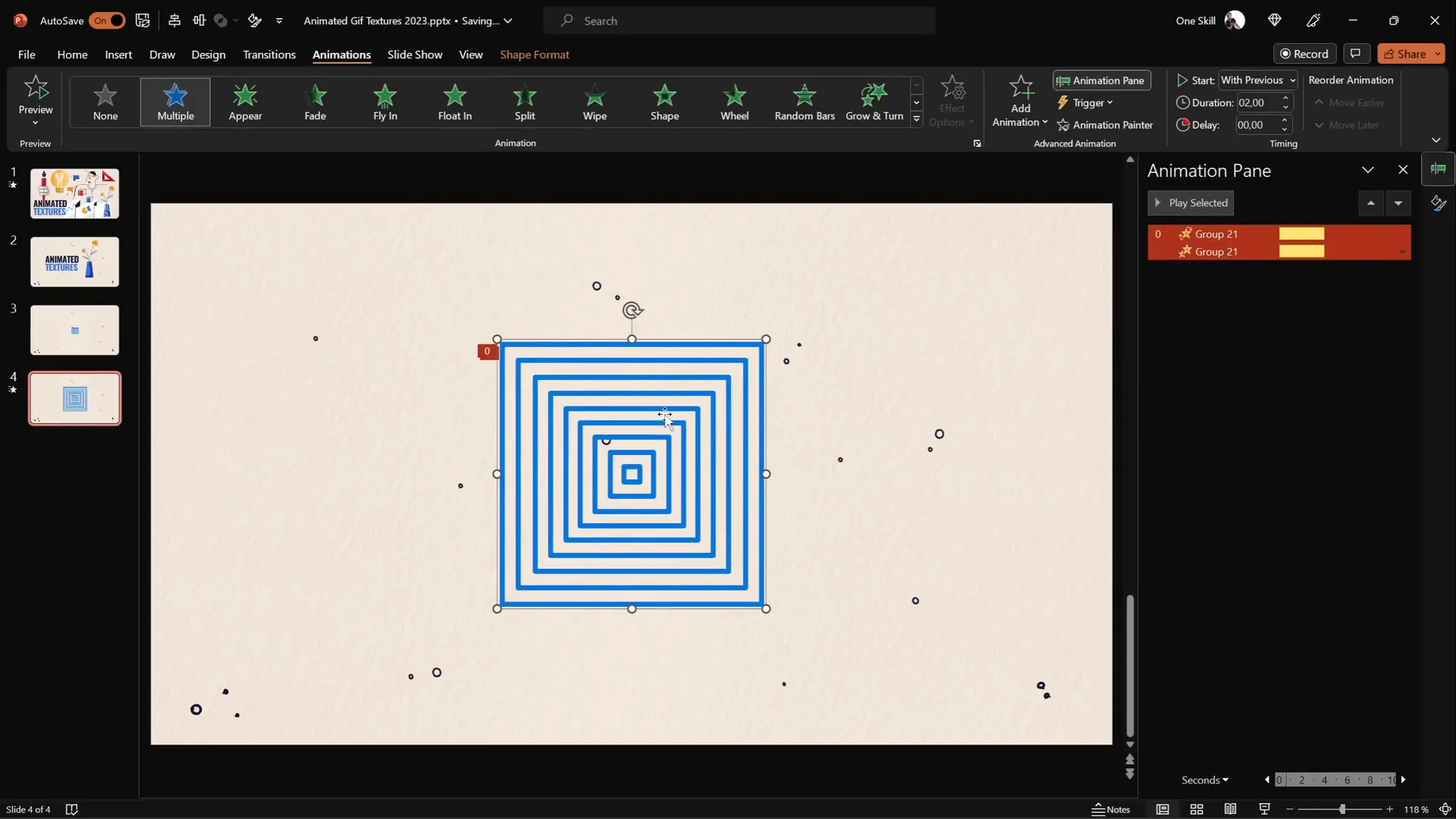Click Add Animation in the ribbon

coord(1019,99)
